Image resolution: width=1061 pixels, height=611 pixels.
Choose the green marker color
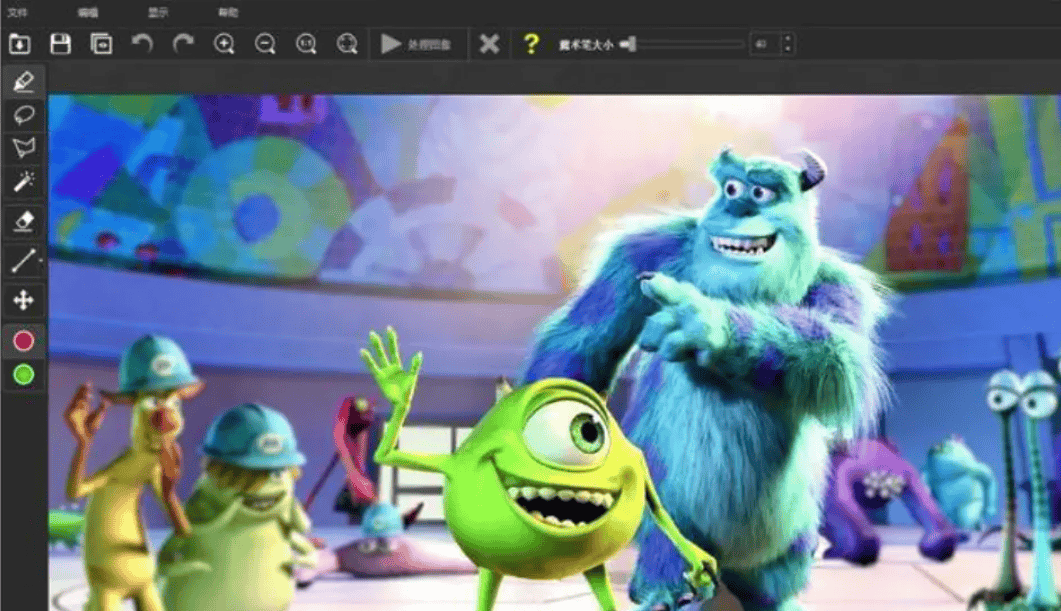point(24,374)
